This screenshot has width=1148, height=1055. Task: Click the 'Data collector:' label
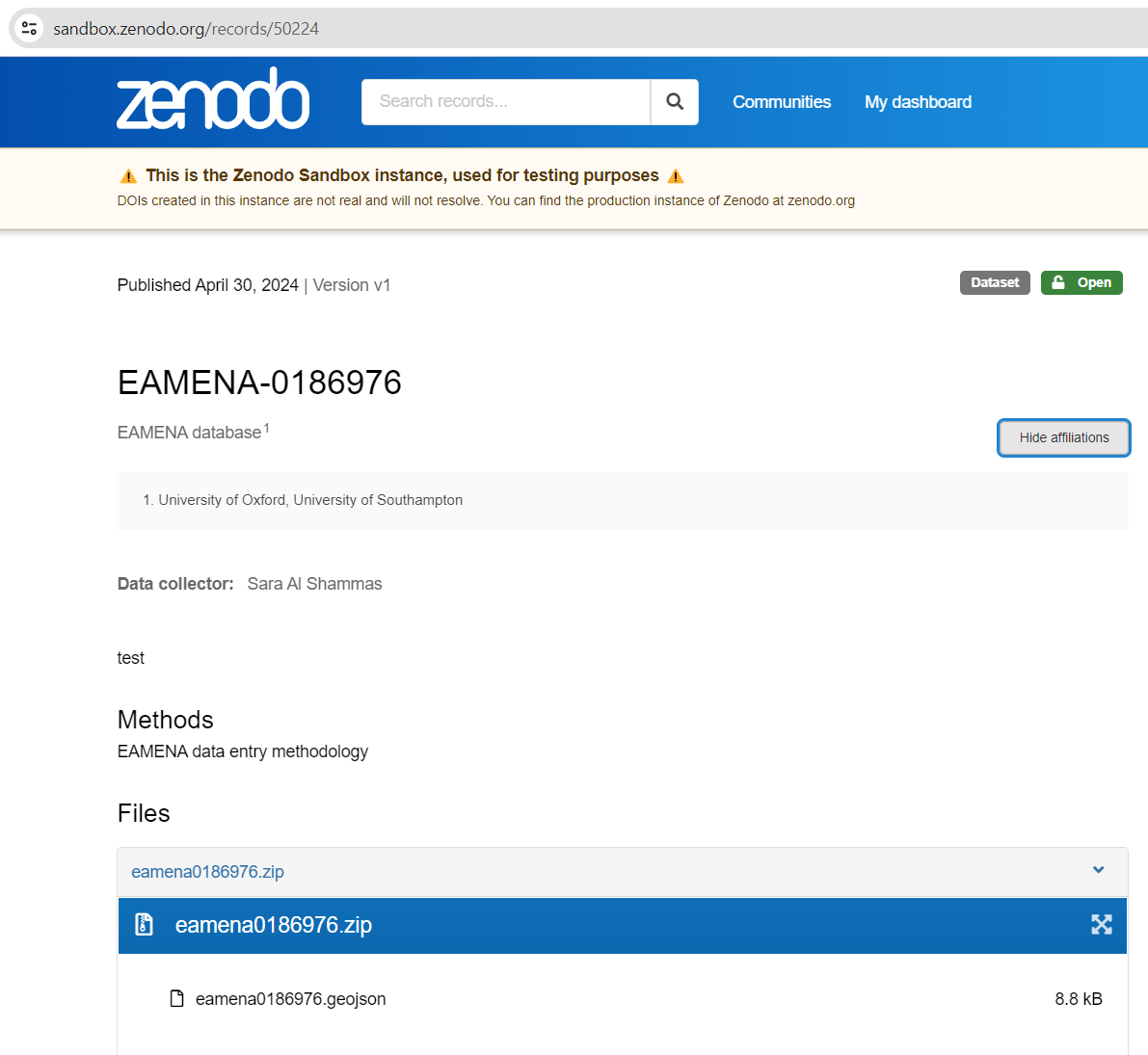pos(175,584)
